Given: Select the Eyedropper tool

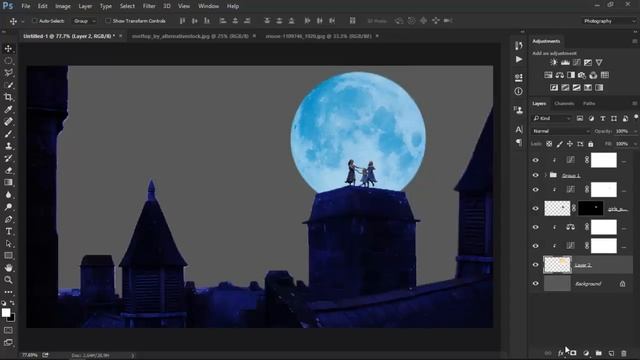Looking at the screenshot, I should point(8,109).
